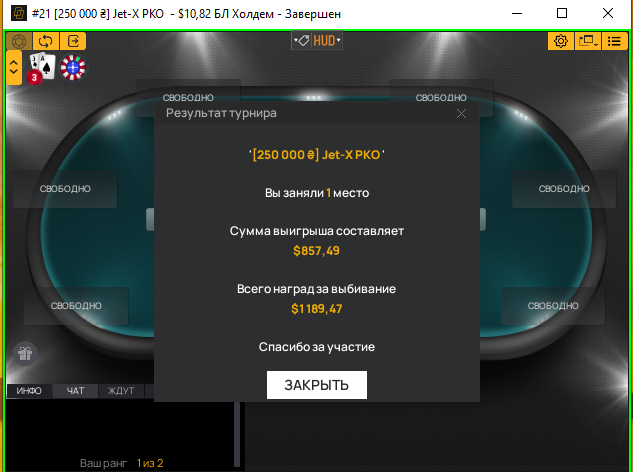Switch to the ЧАТ tab
The height and width of the screenshot is (472, 633).
(75, 390)
